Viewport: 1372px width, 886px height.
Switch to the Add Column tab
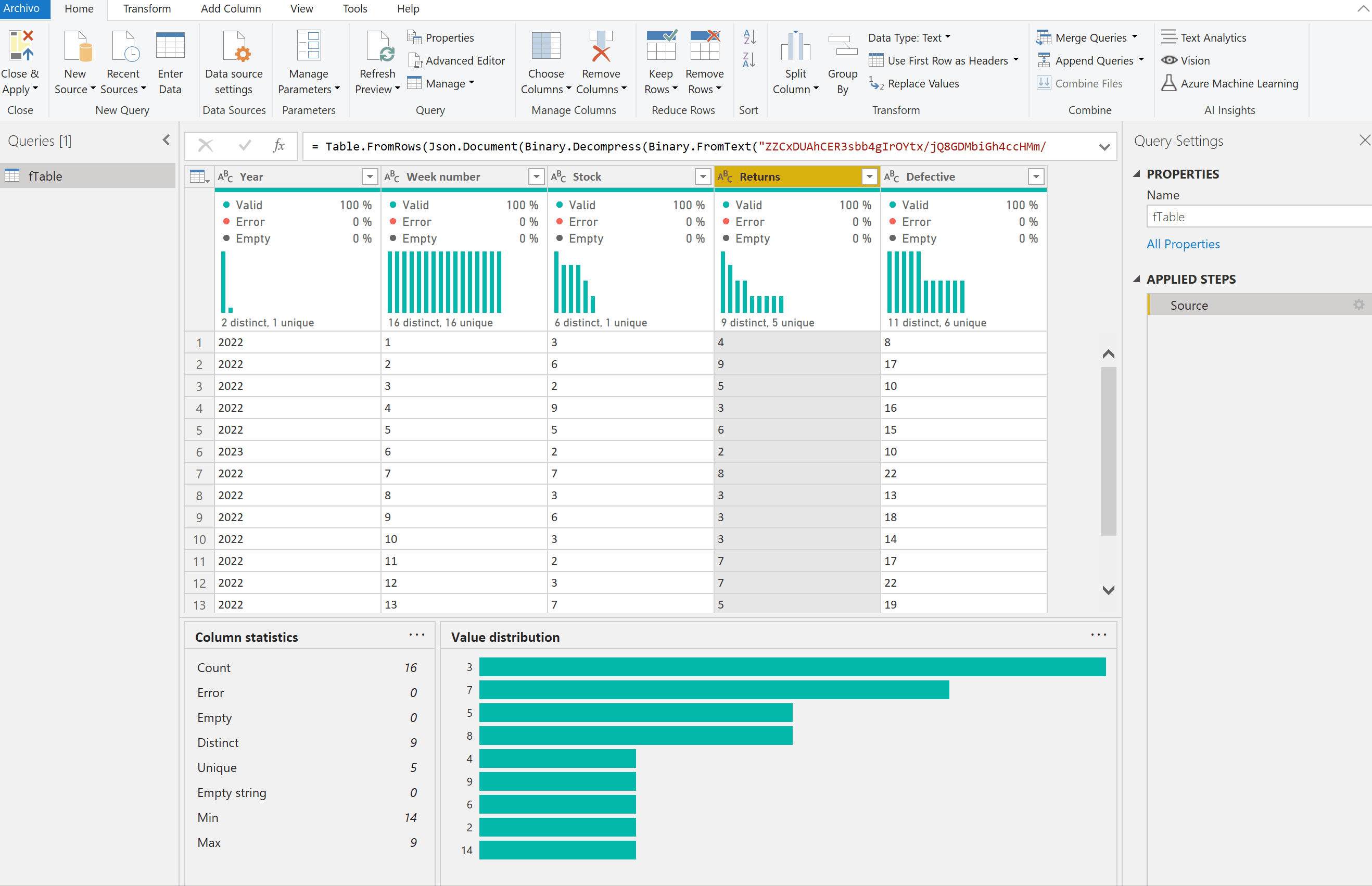tap(231, 9)
